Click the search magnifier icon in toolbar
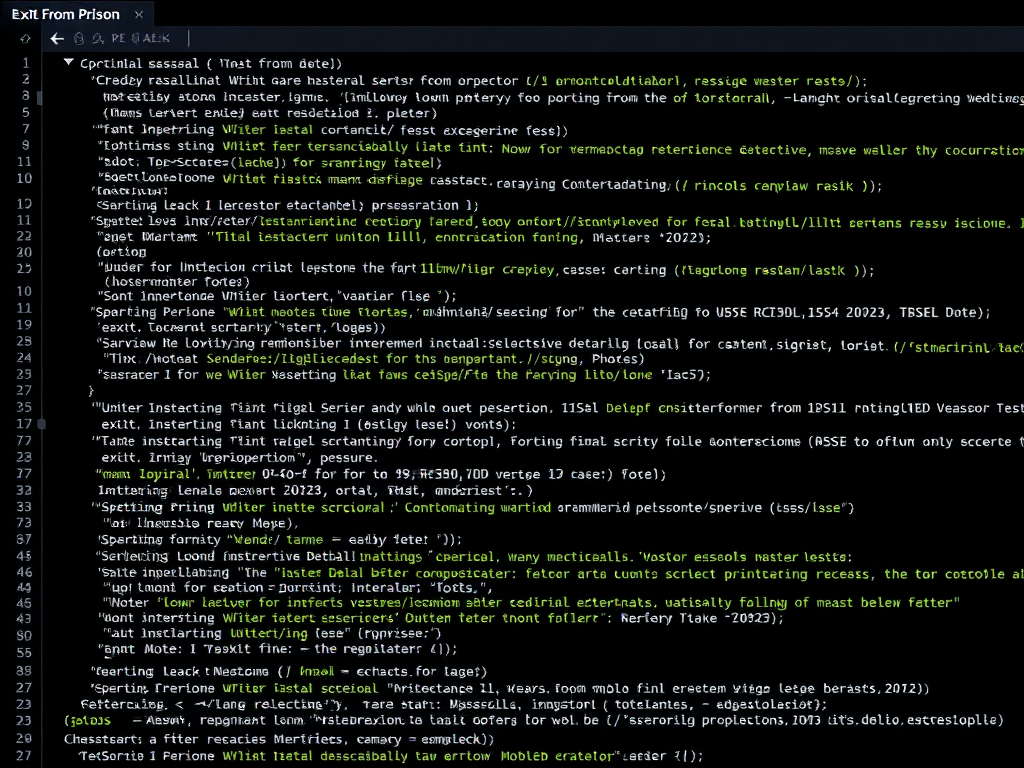Image resolution: width=1024 pixels, height=768 pixels. (97, 38)
